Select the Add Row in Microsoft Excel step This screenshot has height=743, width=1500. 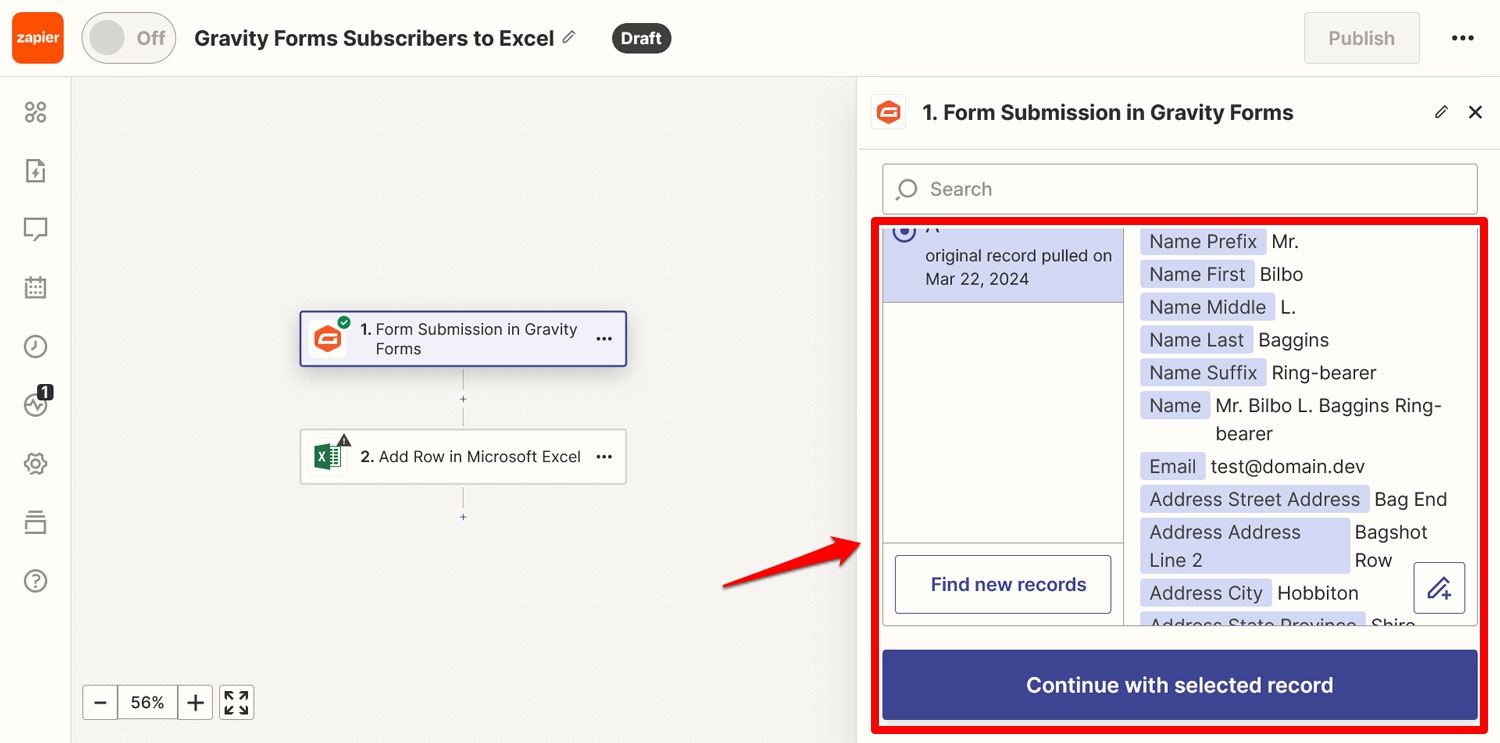(463, 457)
